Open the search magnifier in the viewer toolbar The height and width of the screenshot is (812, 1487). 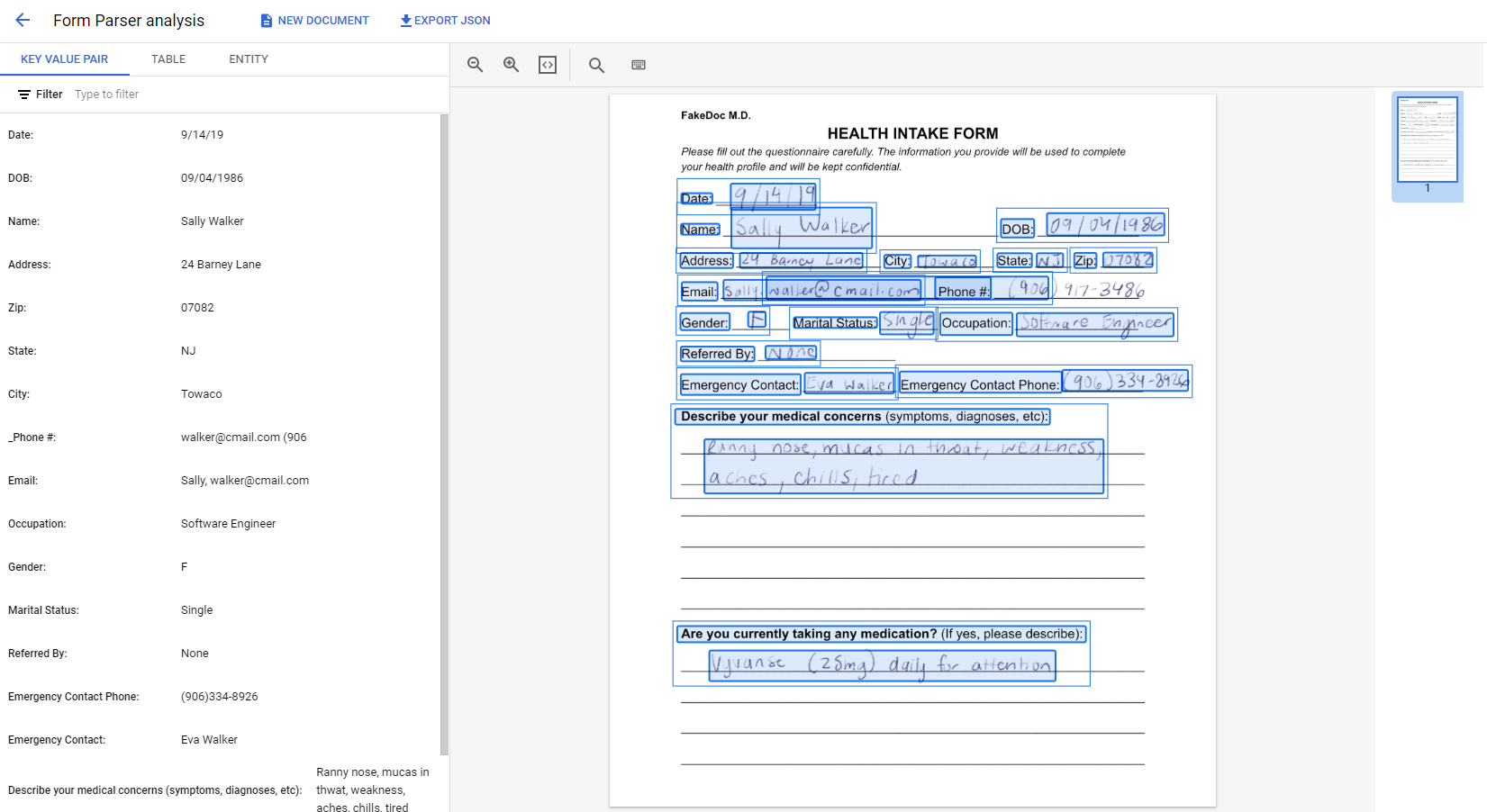tap(596, 65)
